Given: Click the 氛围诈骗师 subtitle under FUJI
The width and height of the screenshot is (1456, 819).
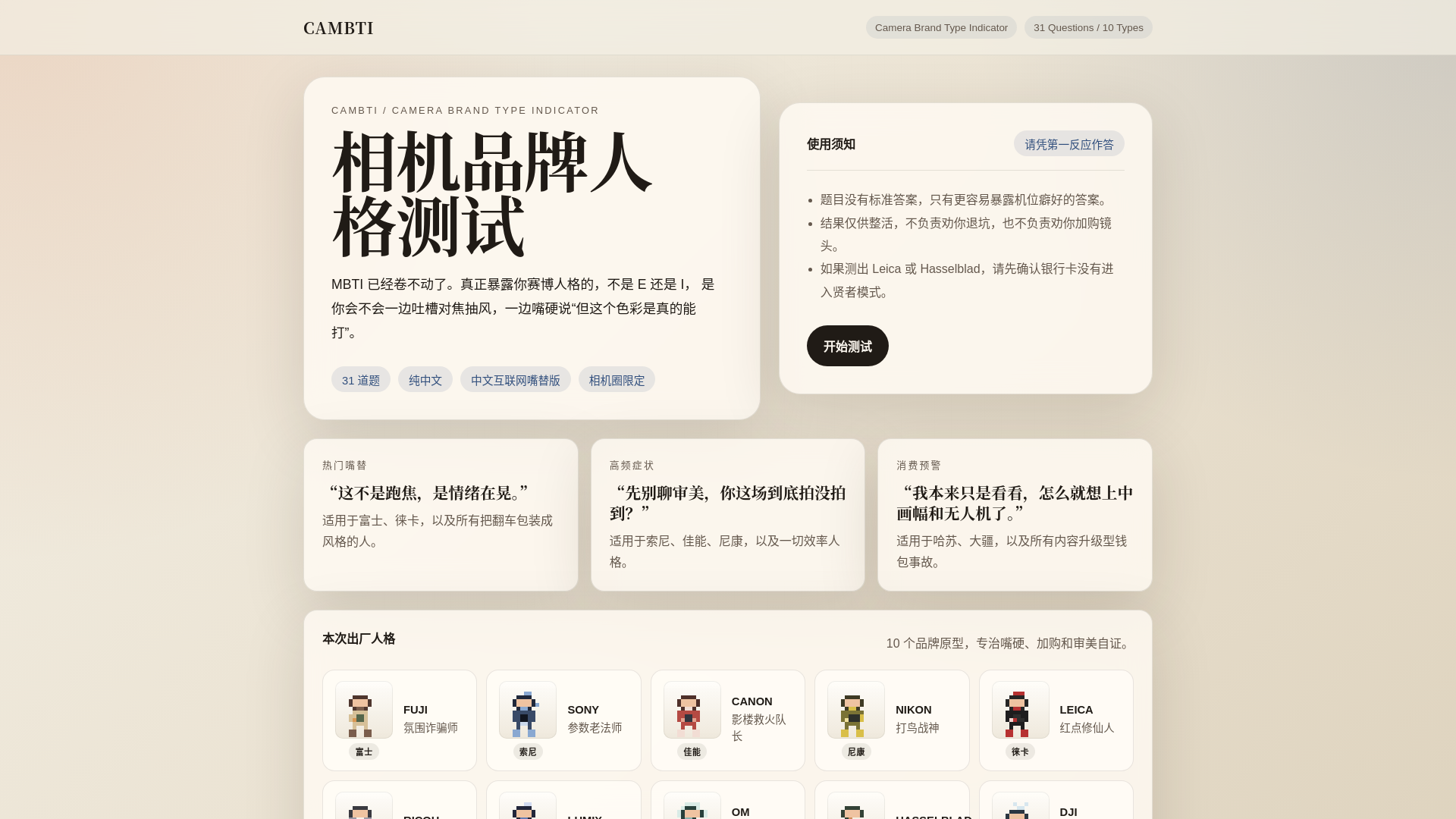Looking at the screenshot, I should (x=431, y=728).
